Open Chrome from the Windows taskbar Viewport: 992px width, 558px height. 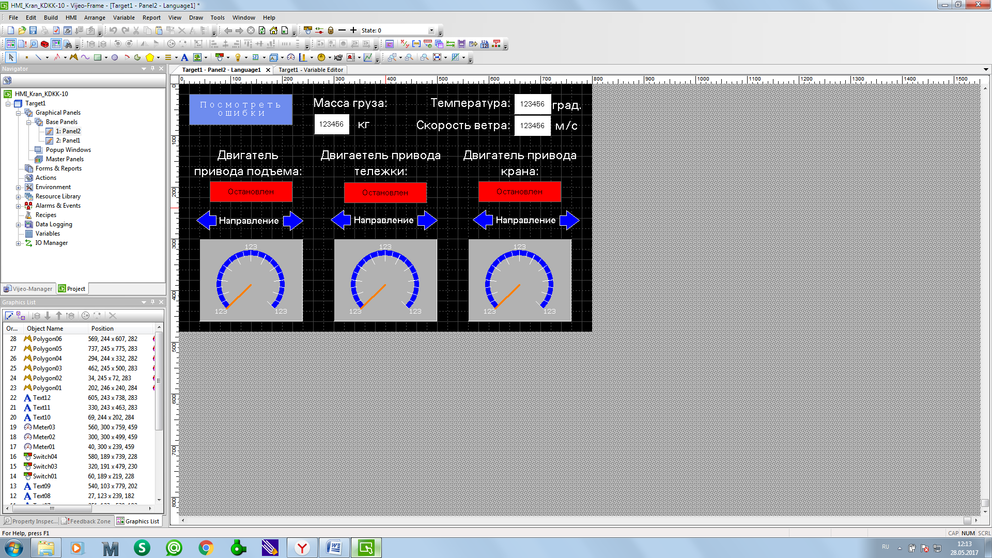coord(206,547)
